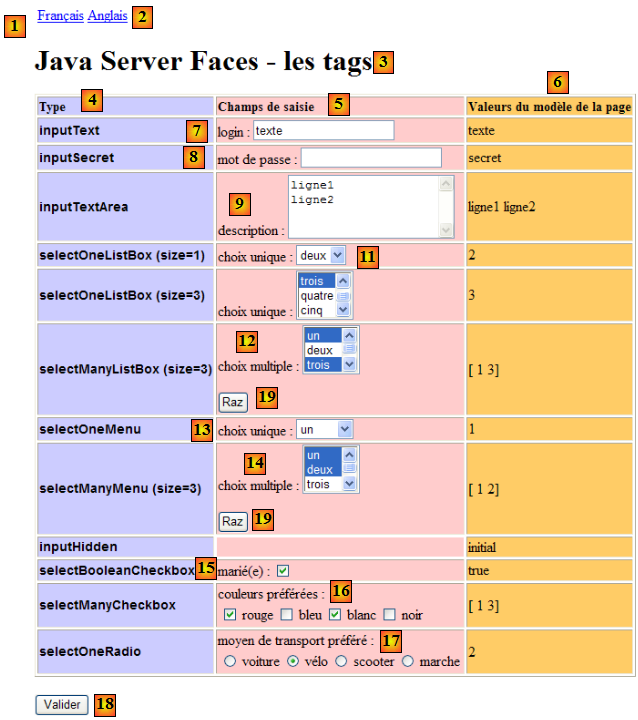Image resolution: width=638 pixels, height=720 pixels.
Task: Toggle the marié(e) checkbox
Action: click(283, 571)
